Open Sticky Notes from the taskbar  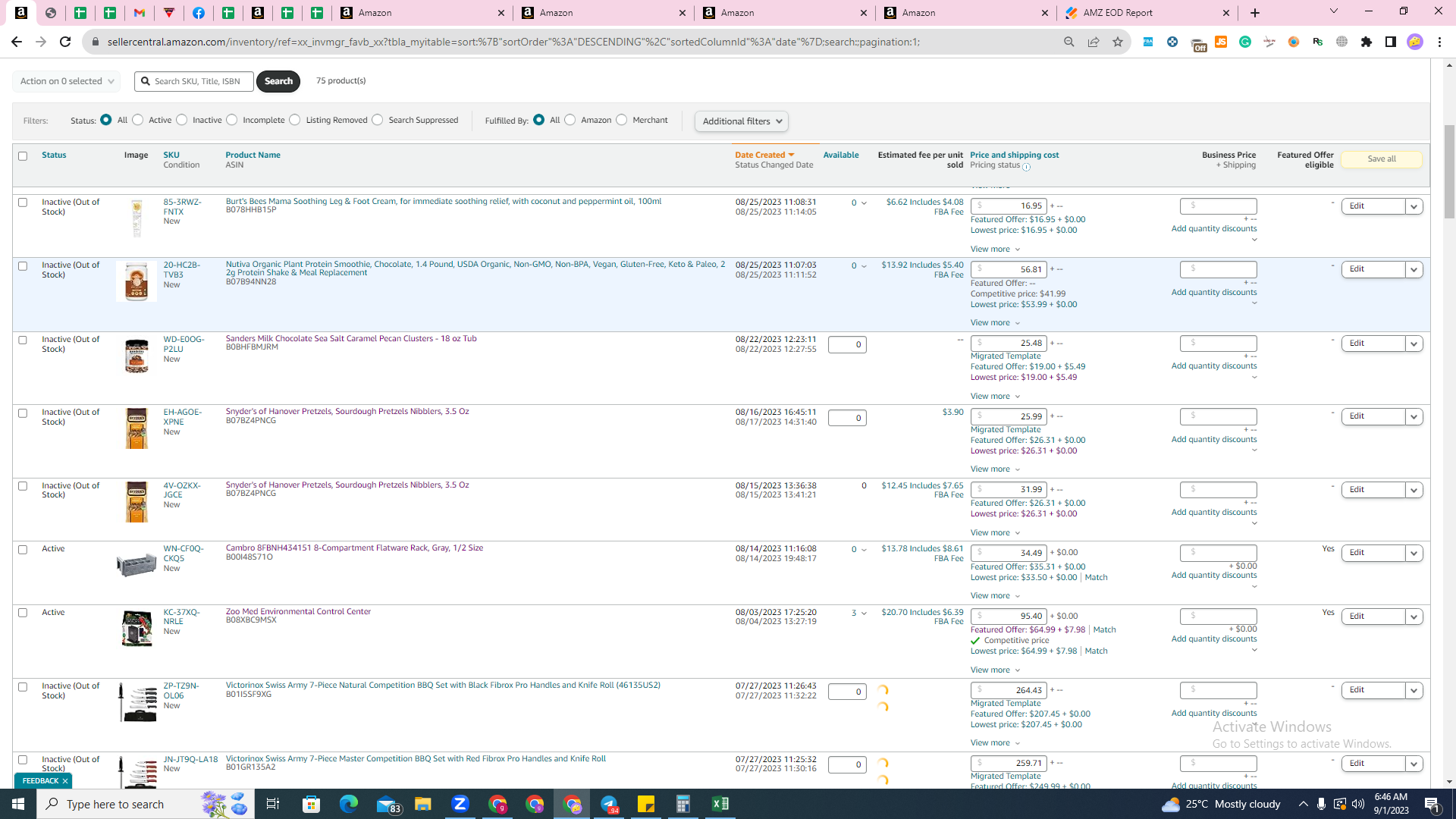point(646,804)
